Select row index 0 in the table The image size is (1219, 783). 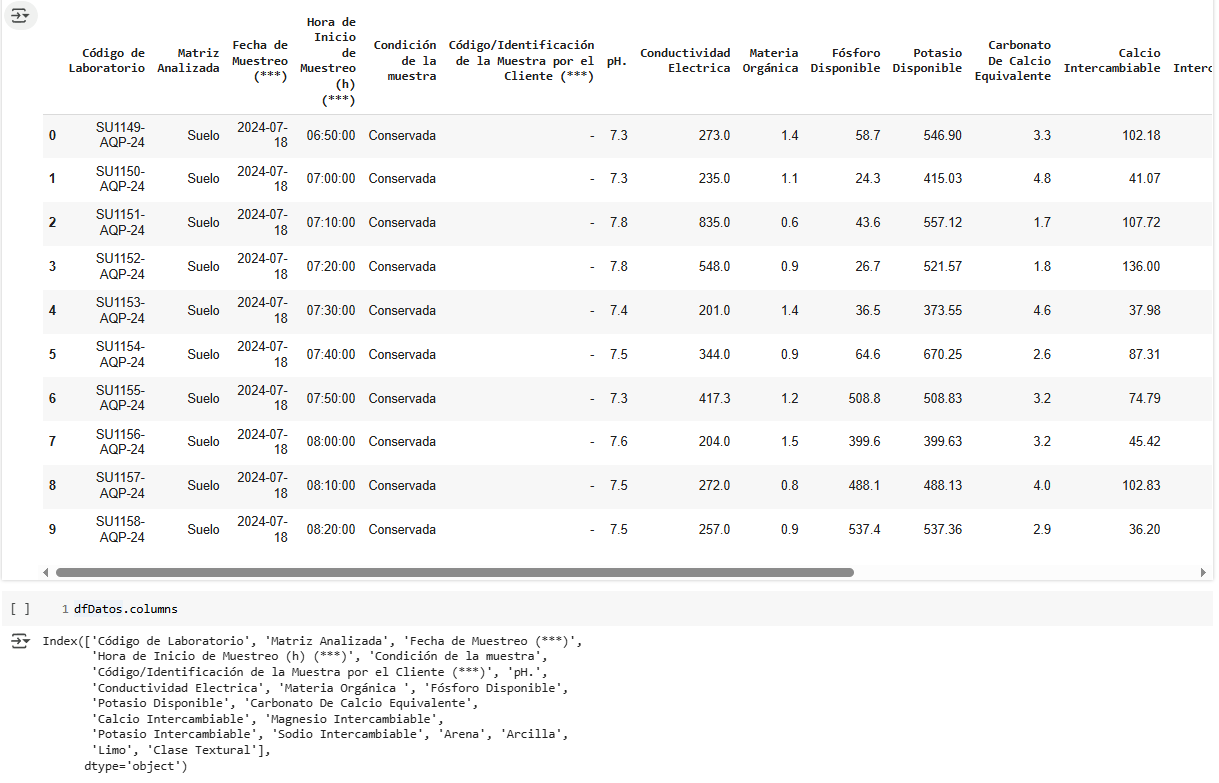coord(52,136)
